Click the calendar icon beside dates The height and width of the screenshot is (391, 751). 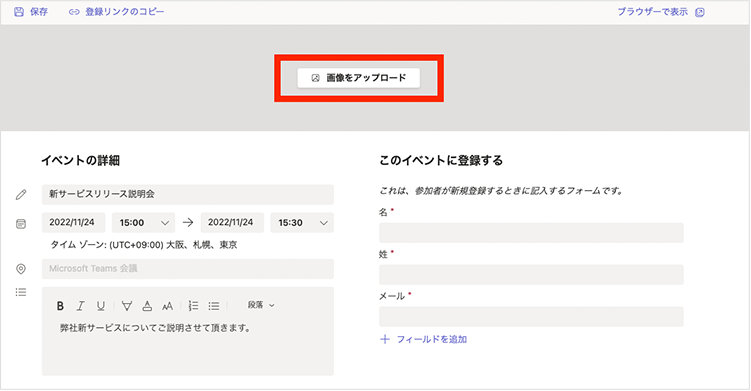[21, 224]
